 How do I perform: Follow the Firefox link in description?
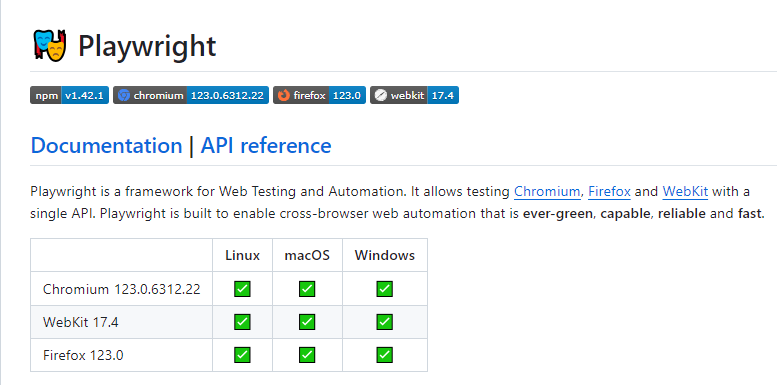pos(609,191)
